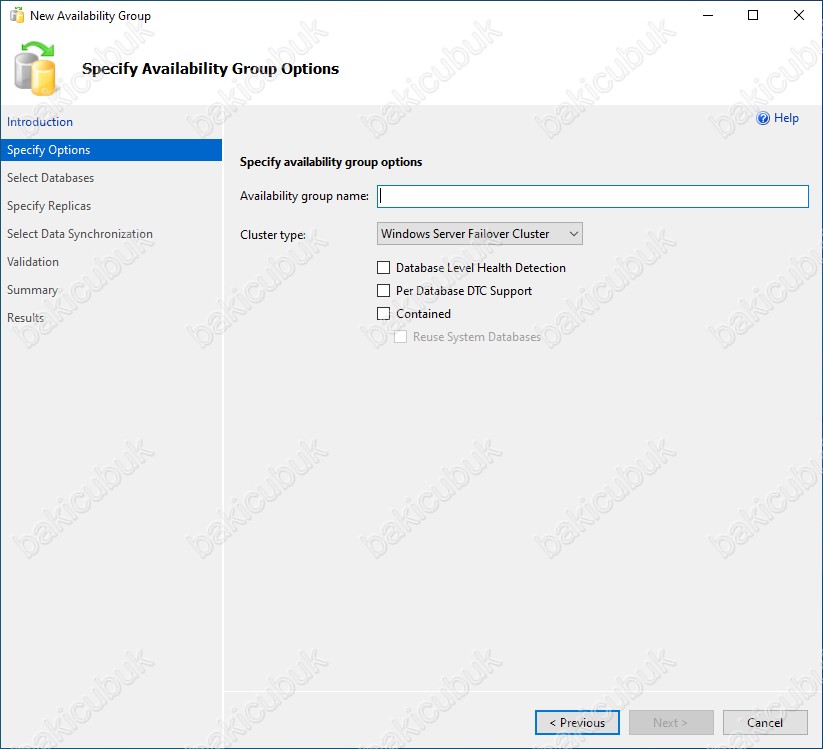Maximize the New Availability Group window

(753, 15)
